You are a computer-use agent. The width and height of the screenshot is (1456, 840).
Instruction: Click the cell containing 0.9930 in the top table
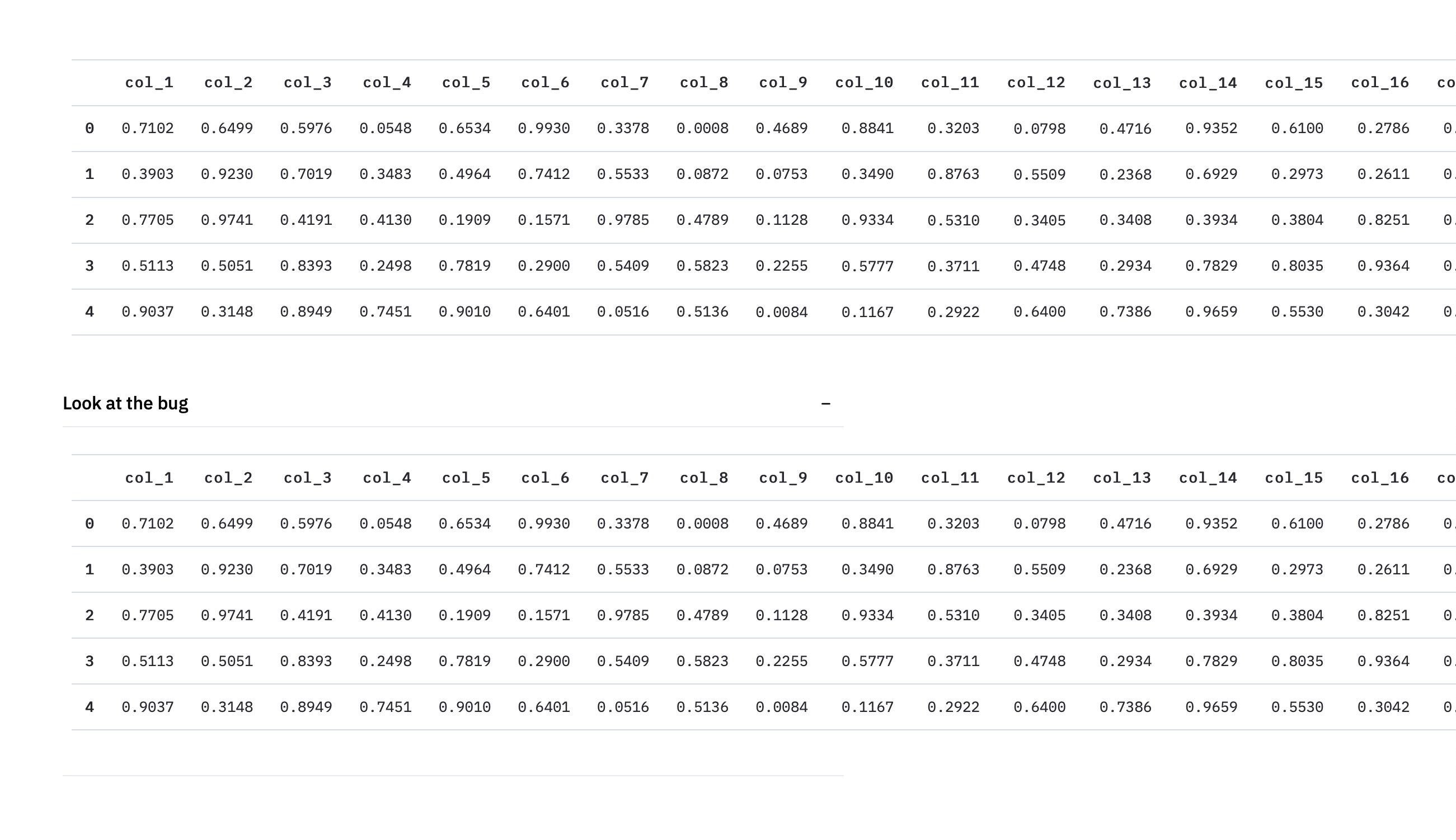545,128
